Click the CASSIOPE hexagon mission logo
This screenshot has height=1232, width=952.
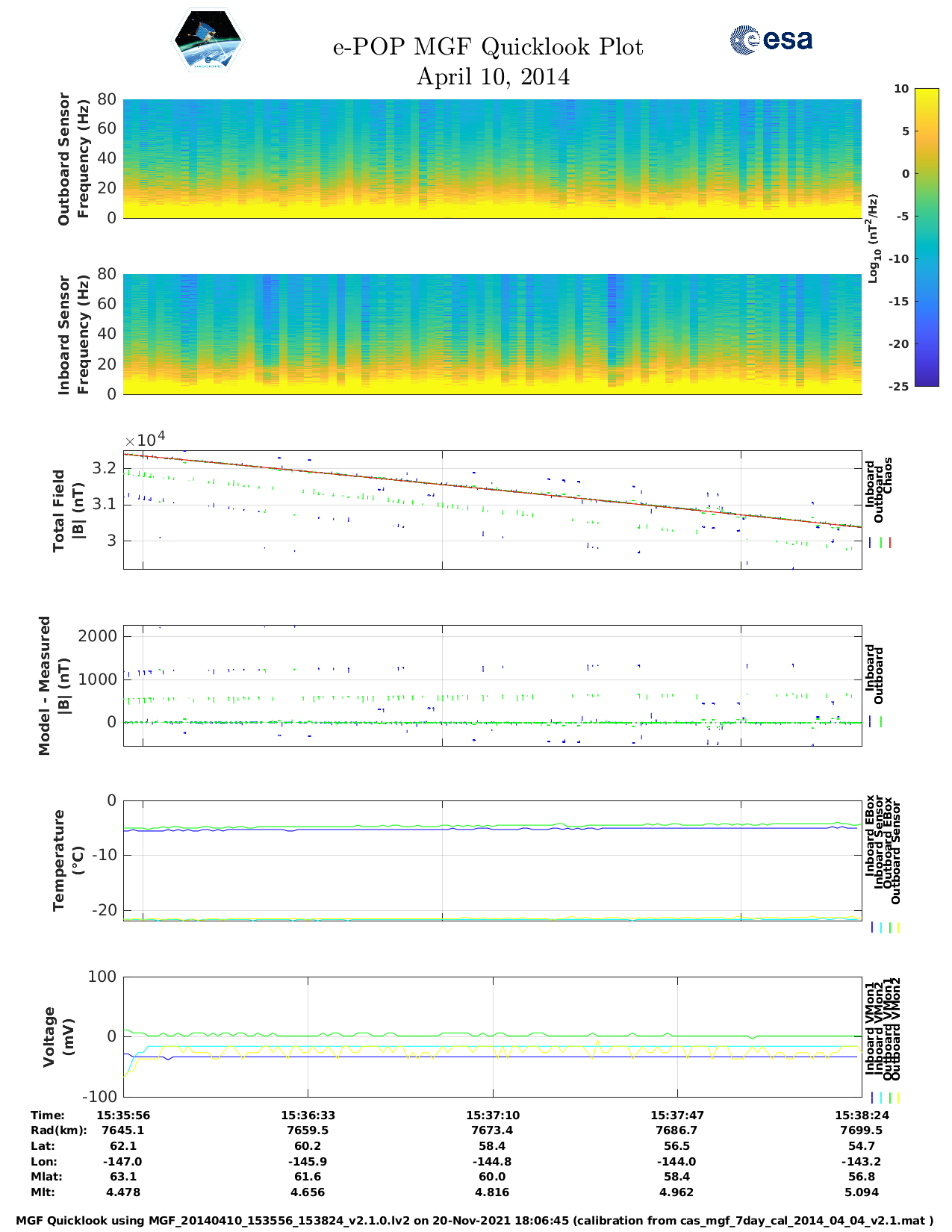[208, 41]
